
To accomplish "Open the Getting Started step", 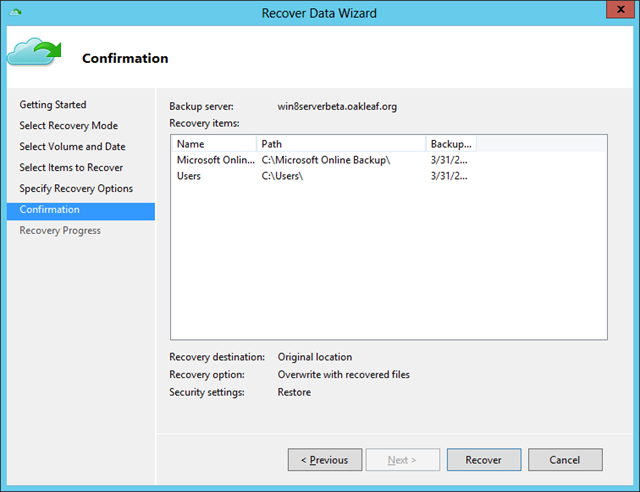I will click(x=53, y=105).
